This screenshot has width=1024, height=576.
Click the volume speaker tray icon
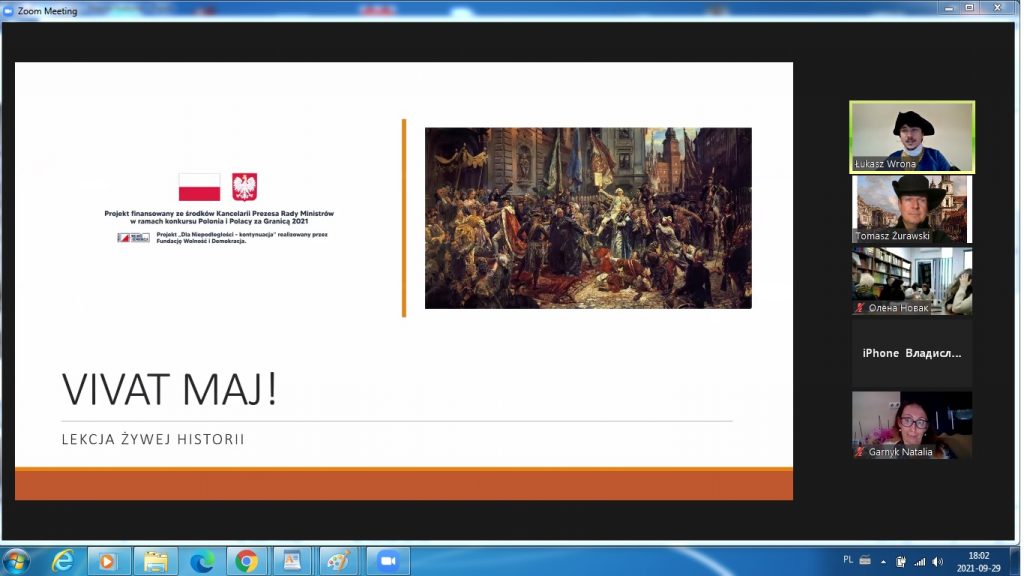coord(940,561)
